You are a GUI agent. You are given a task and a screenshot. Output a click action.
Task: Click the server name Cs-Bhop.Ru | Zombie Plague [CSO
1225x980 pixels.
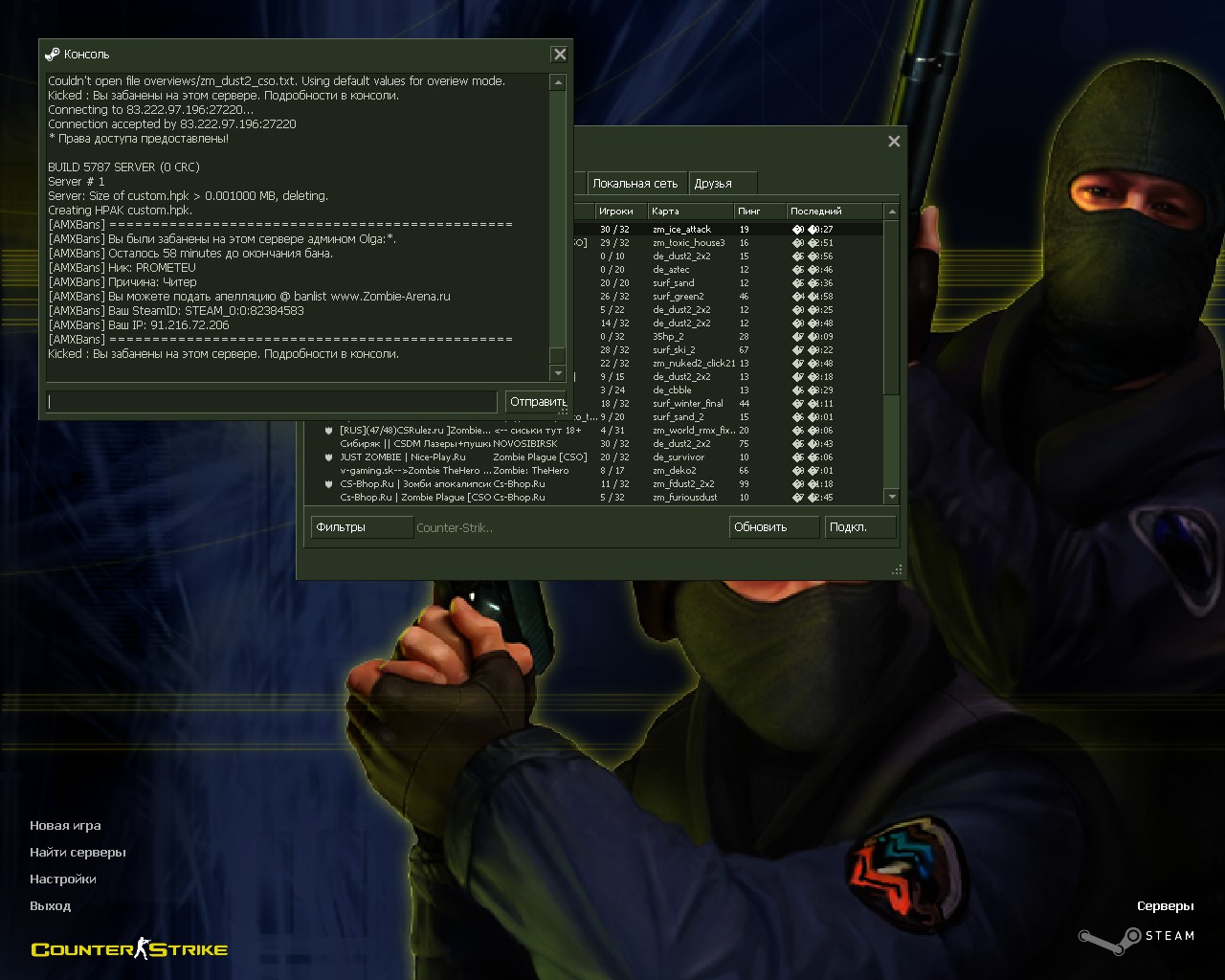pyautogui.click(x=415, y=498)
